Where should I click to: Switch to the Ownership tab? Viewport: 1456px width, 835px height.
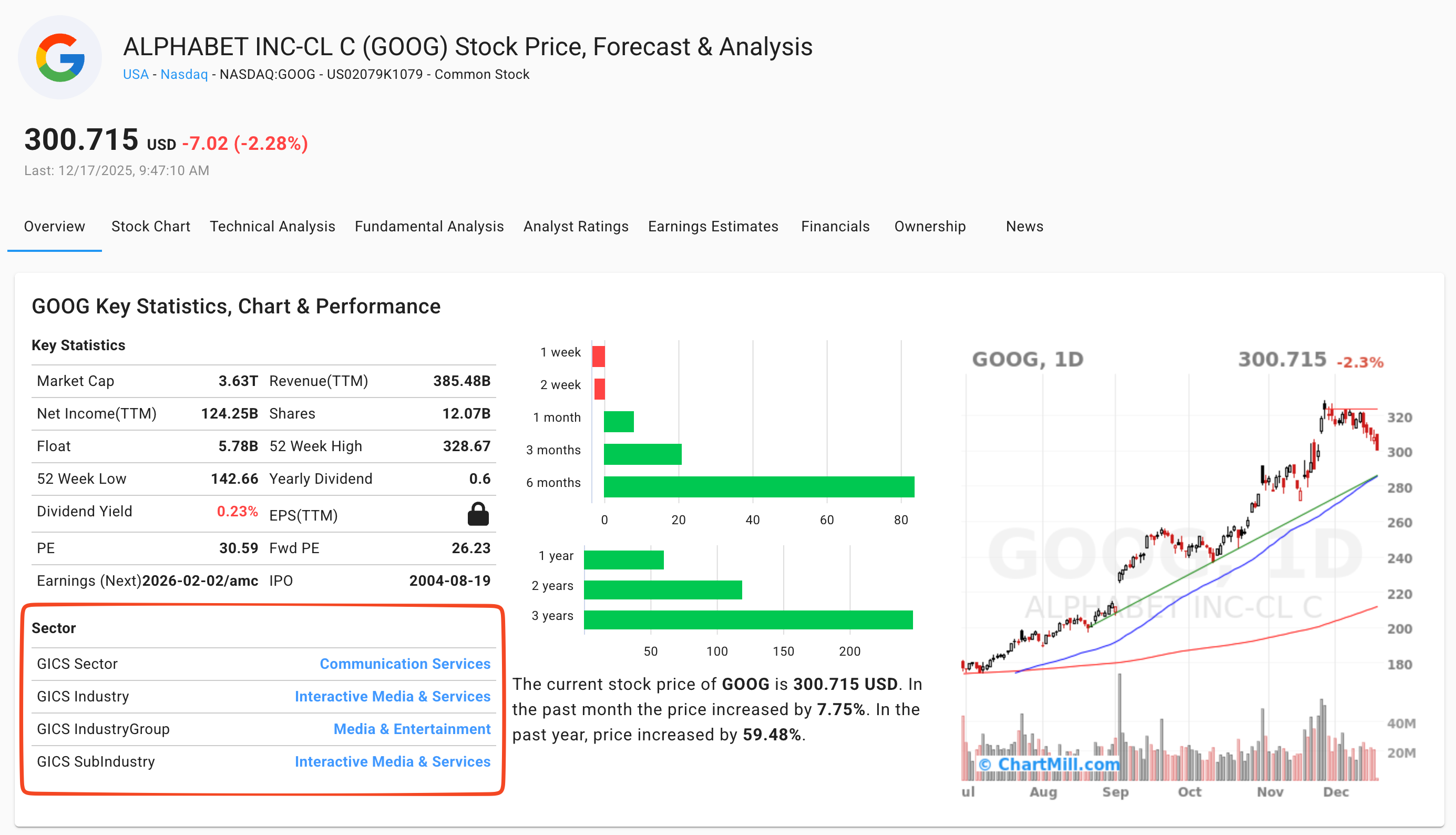pos(930,227)
